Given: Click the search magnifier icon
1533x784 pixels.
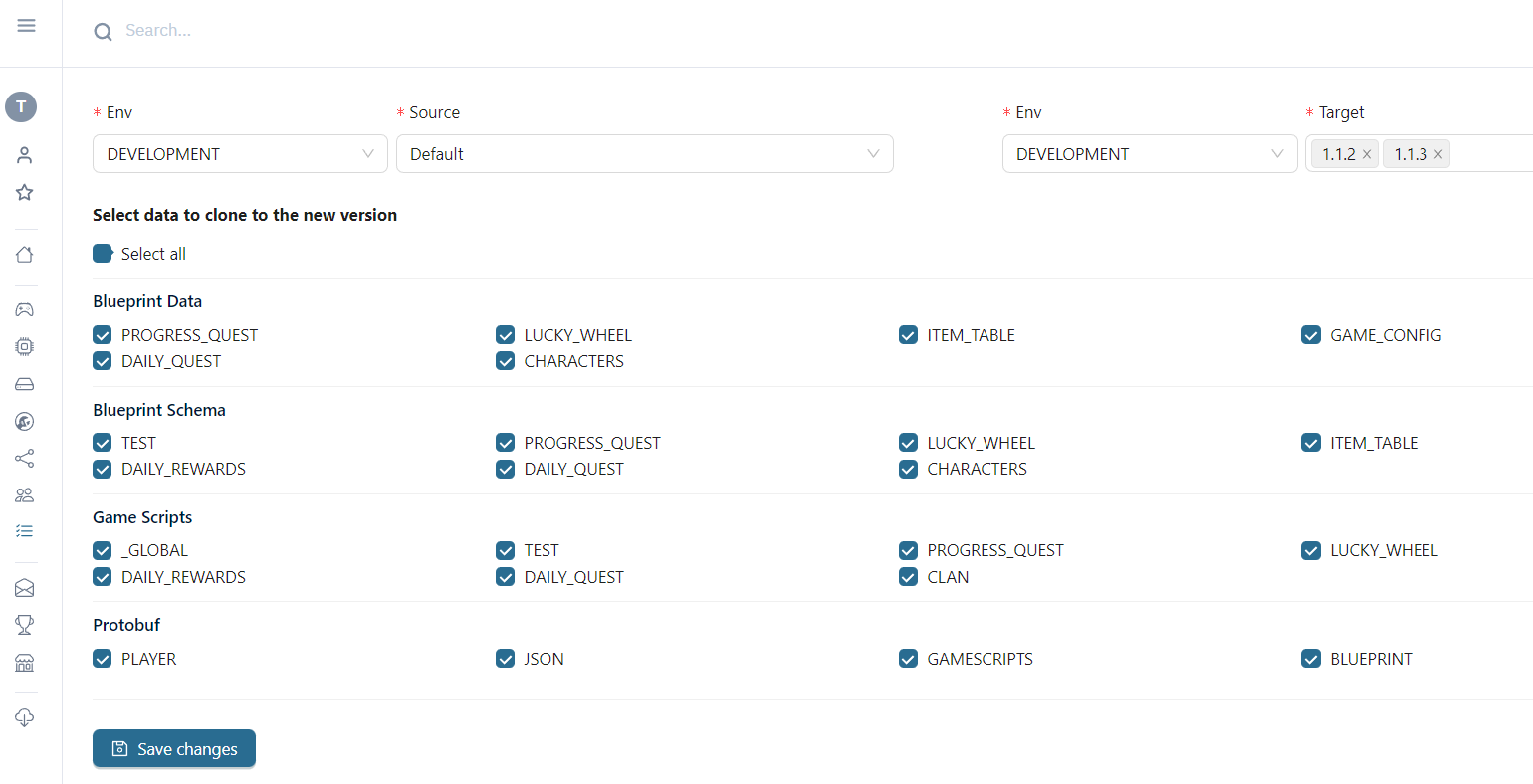Looking at the screenshot, I should click(103, 32).
